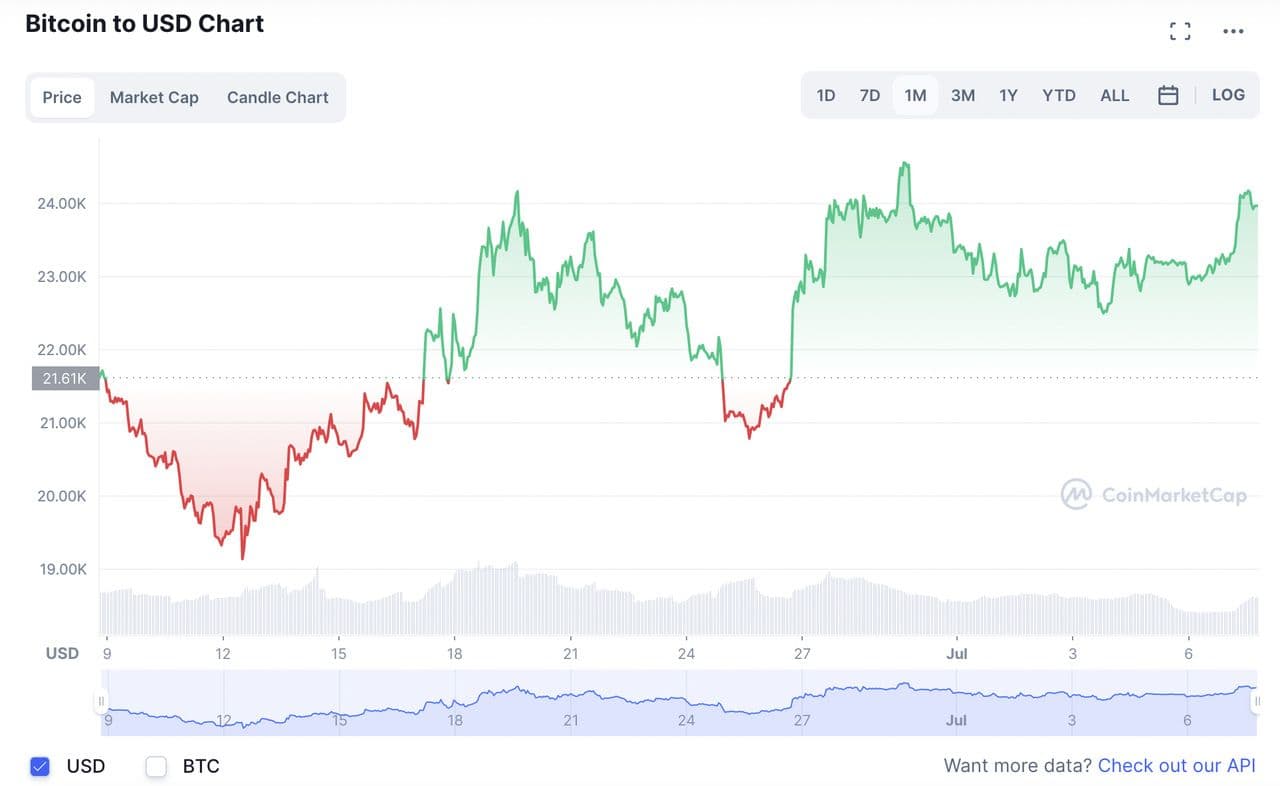1280x786 pixels.
Task: Show ALL time price history
Action: (1115, 96)
